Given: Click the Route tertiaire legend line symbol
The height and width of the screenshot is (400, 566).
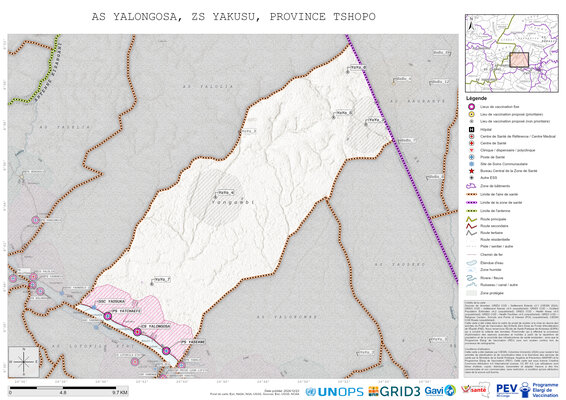Looking at the screenshot, I should [471, 233].
